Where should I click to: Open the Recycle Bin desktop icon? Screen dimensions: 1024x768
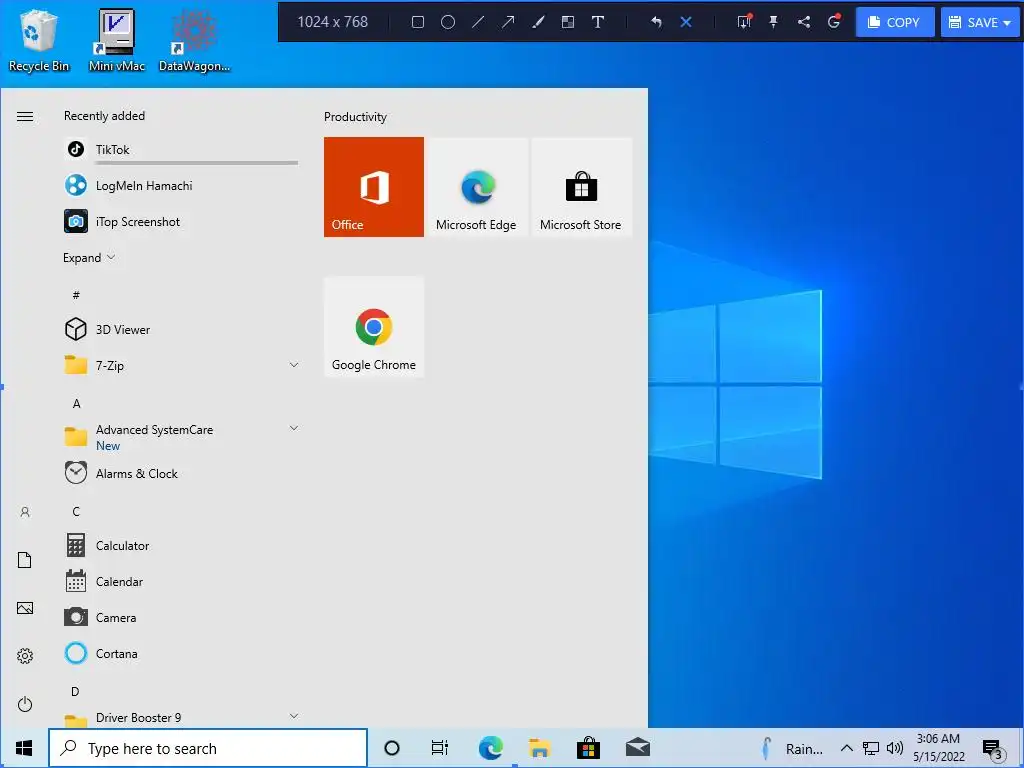click(x=39, y=40)
